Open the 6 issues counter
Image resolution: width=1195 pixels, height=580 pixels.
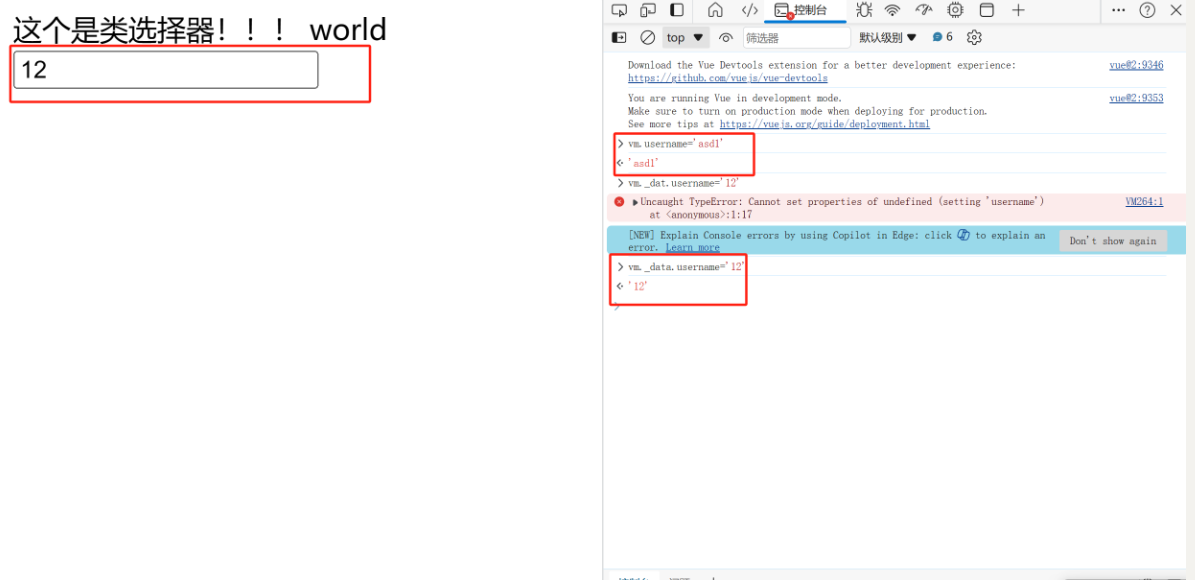point(943,37)
